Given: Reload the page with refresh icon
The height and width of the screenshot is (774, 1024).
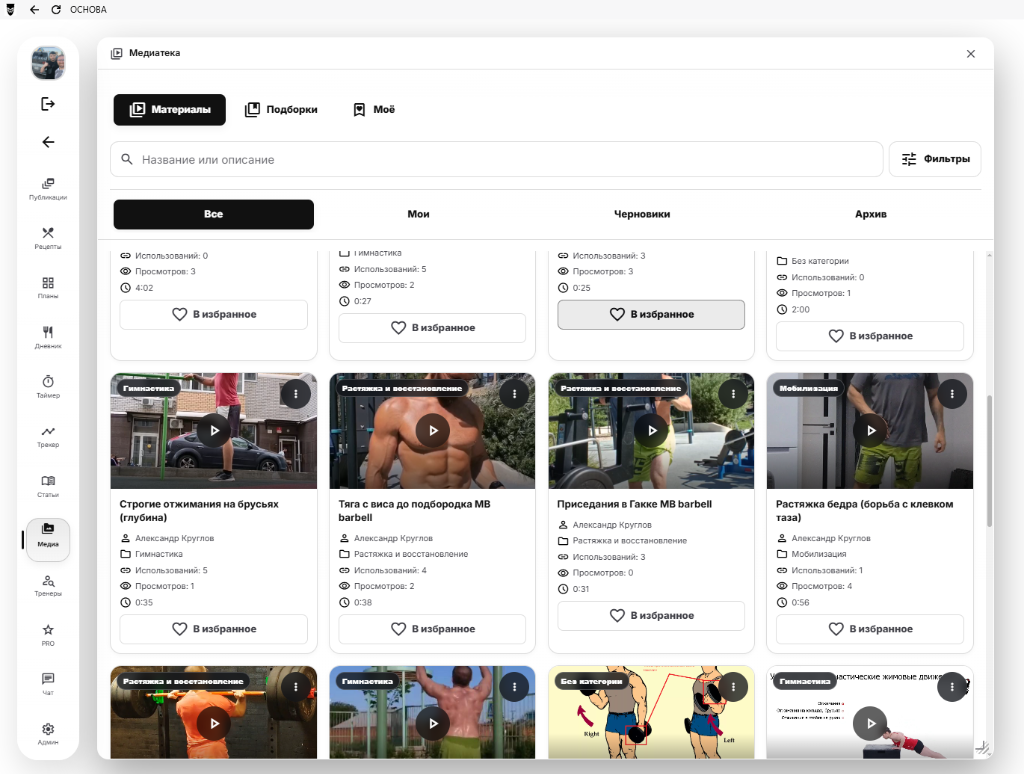Looking at the screenshot, I should click(56, 9).
